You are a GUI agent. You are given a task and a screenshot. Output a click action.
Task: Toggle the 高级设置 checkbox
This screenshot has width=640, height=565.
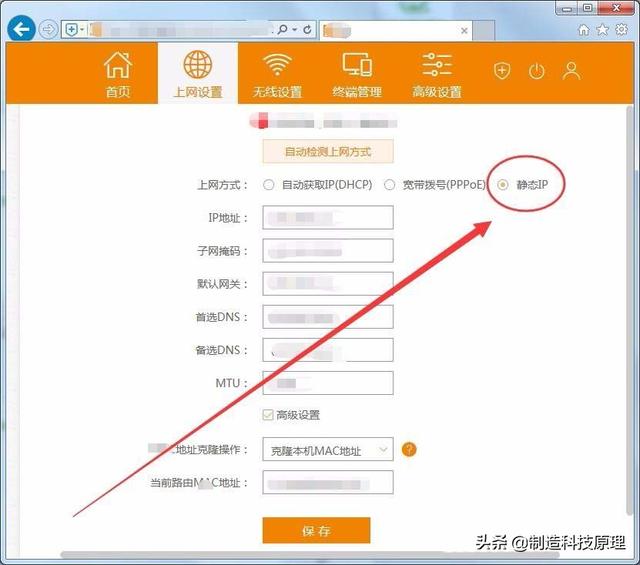(268, 415)
